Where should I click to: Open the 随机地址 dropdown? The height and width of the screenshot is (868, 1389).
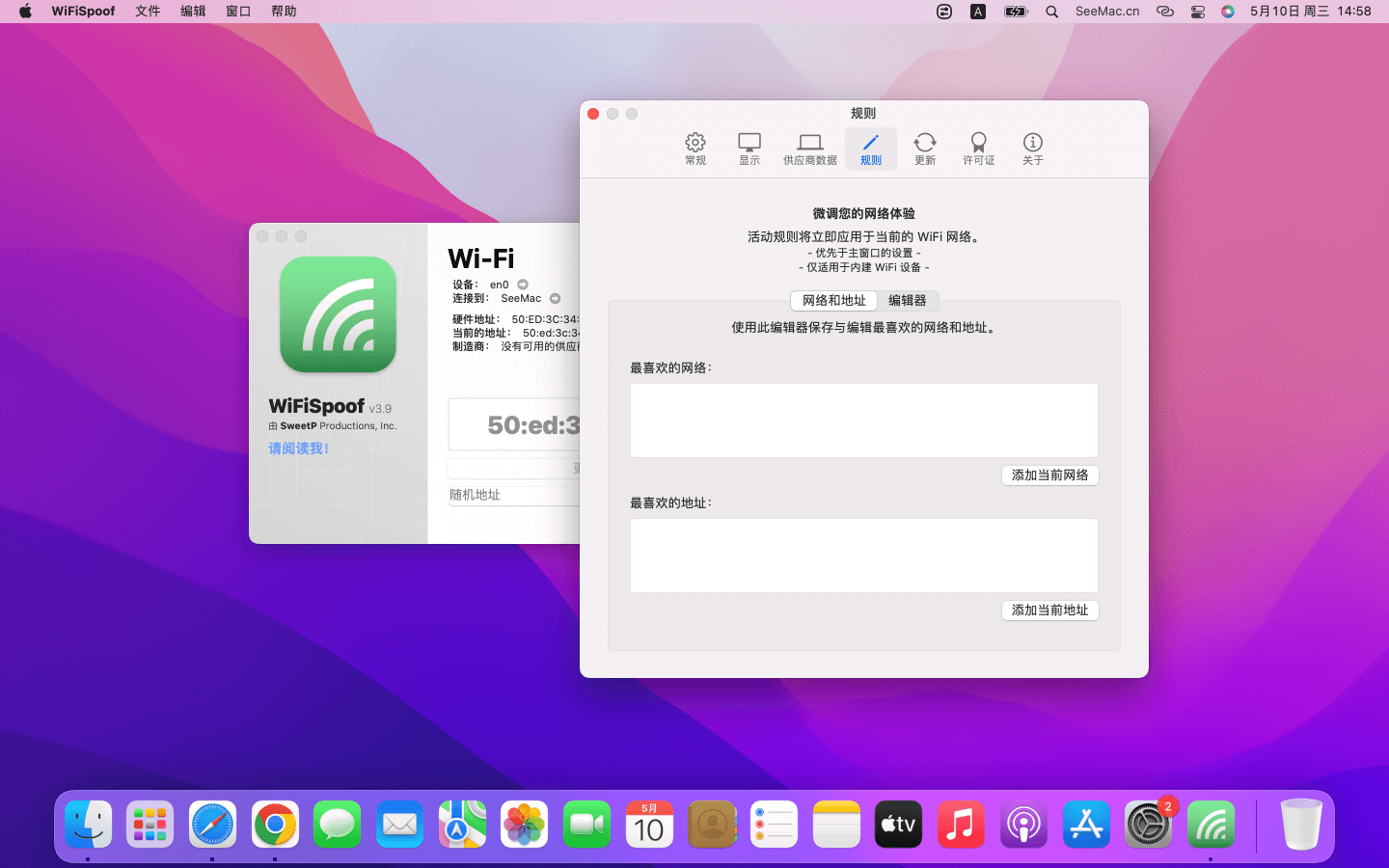513,495
